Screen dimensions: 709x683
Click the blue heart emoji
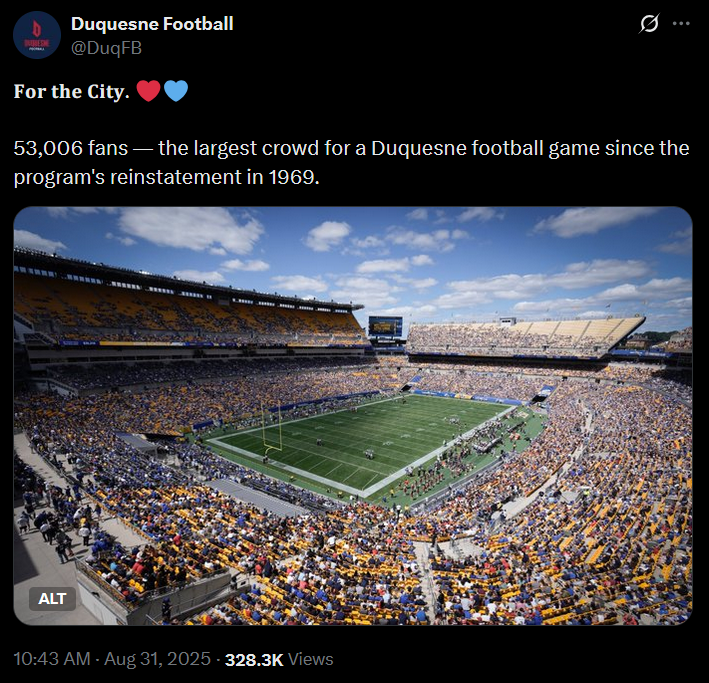[175, 91]
